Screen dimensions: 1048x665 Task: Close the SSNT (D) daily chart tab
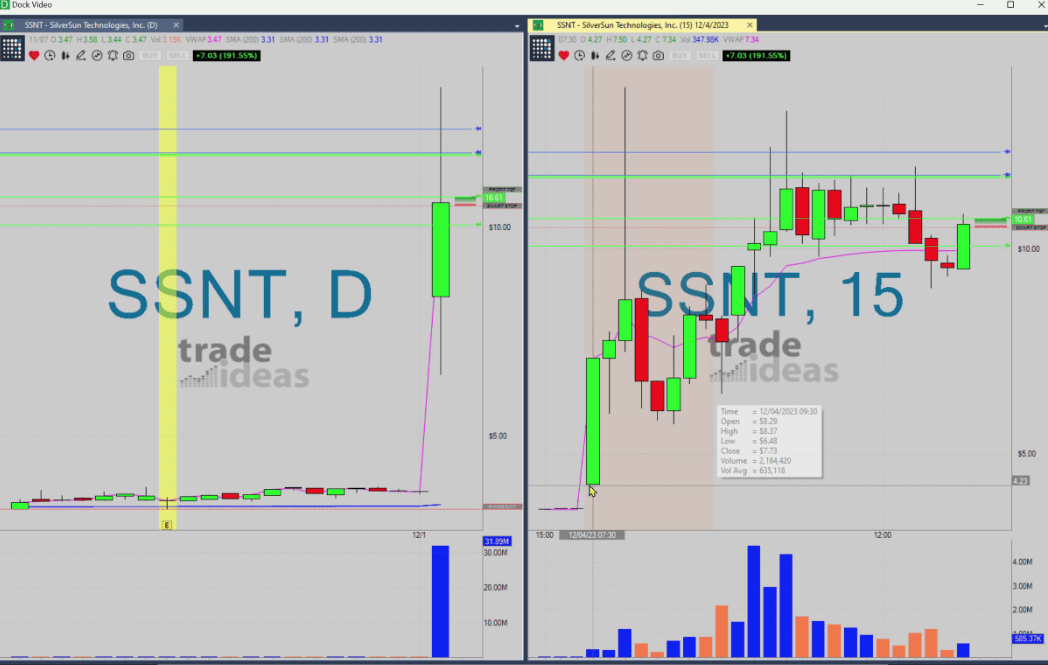point(176,25)
